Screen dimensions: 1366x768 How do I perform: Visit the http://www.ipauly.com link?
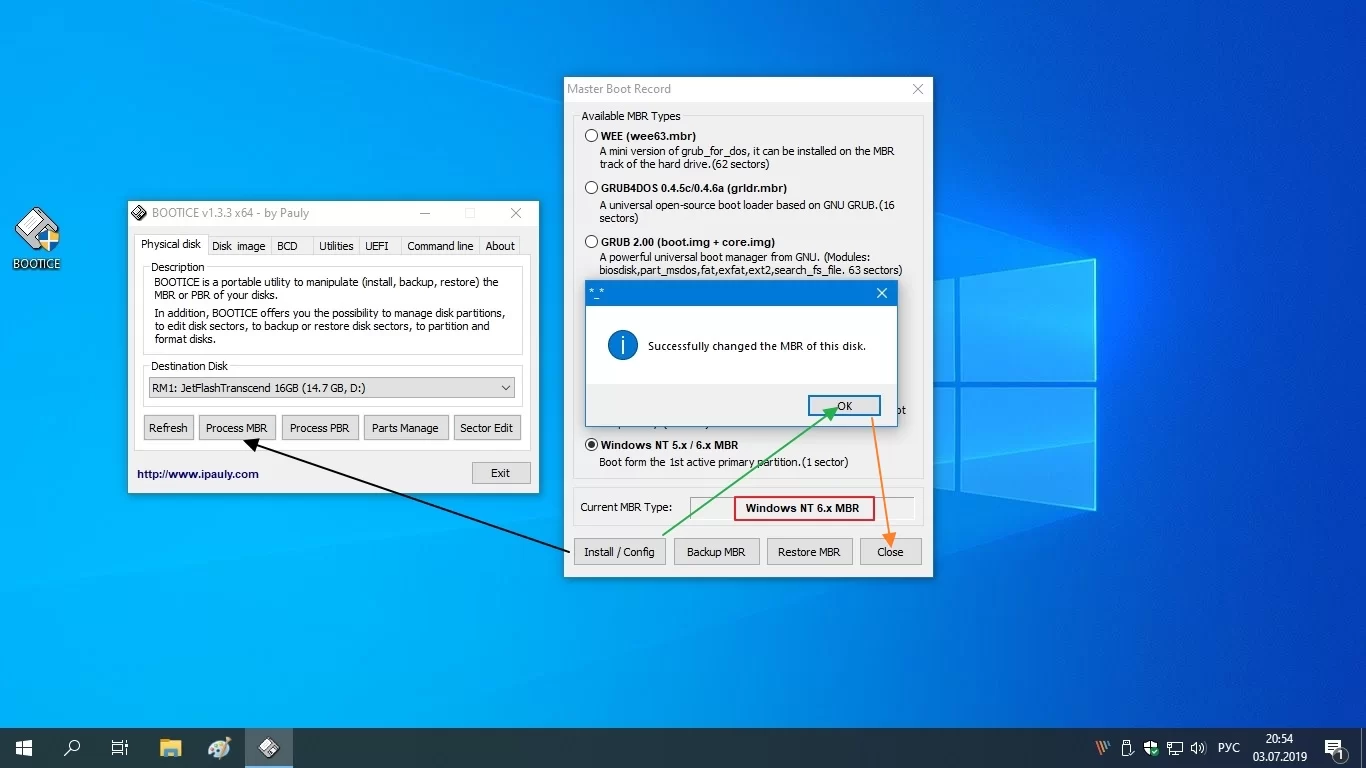(198, 474)
